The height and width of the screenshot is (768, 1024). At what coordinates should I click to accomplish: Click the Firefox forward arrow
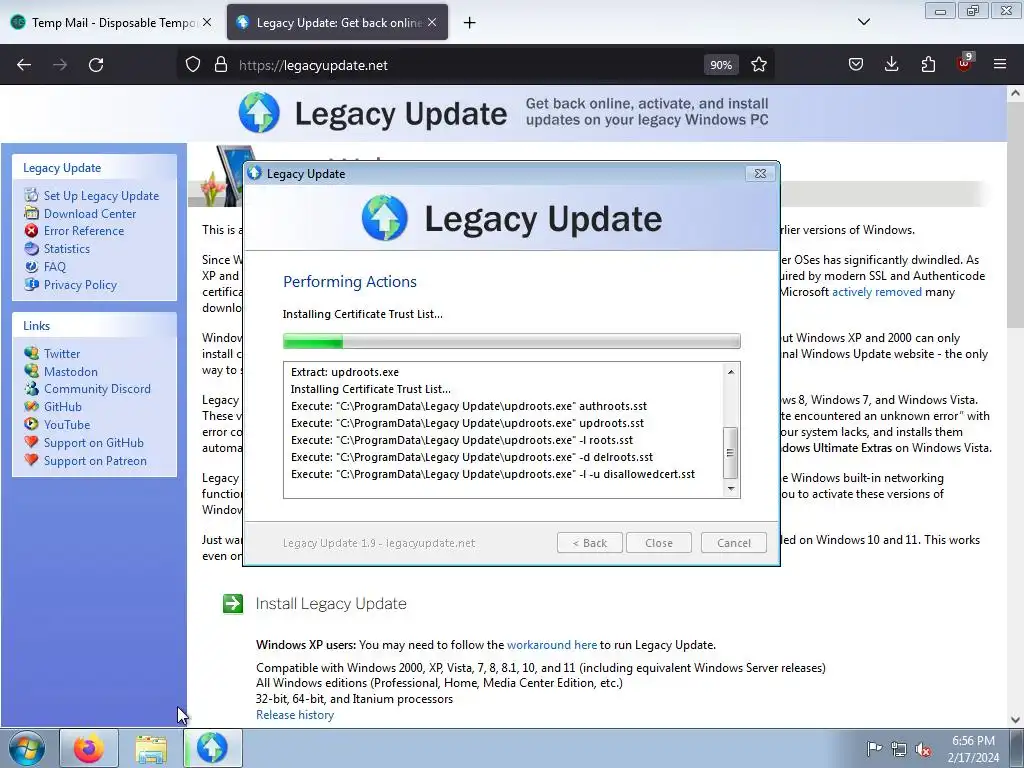(60, 65)
